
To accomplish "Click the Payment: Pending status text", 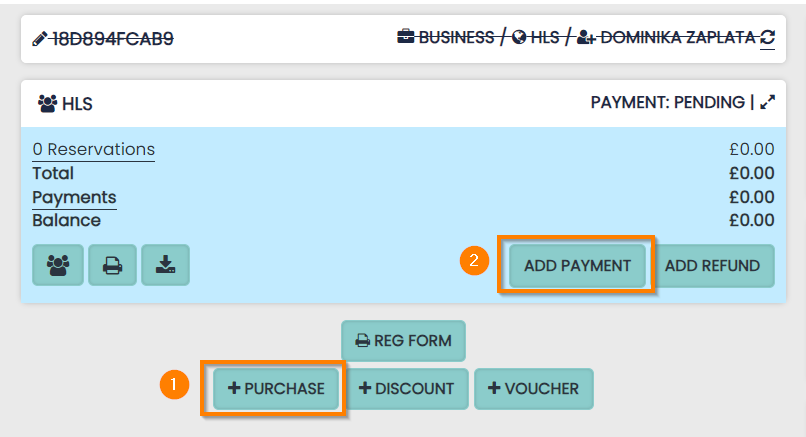I will 667,102.
